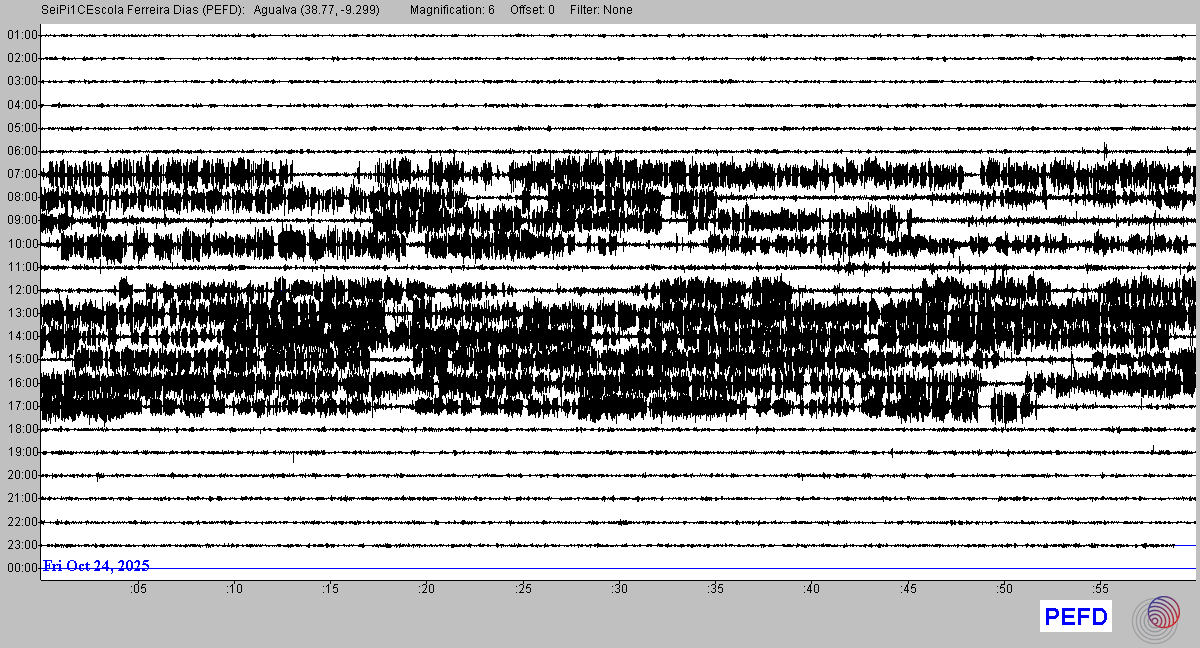The height and width of the screenshot is (648, 1200).
Task: Click the :55 minute axis tick label
Action: tap(1100, 589)
